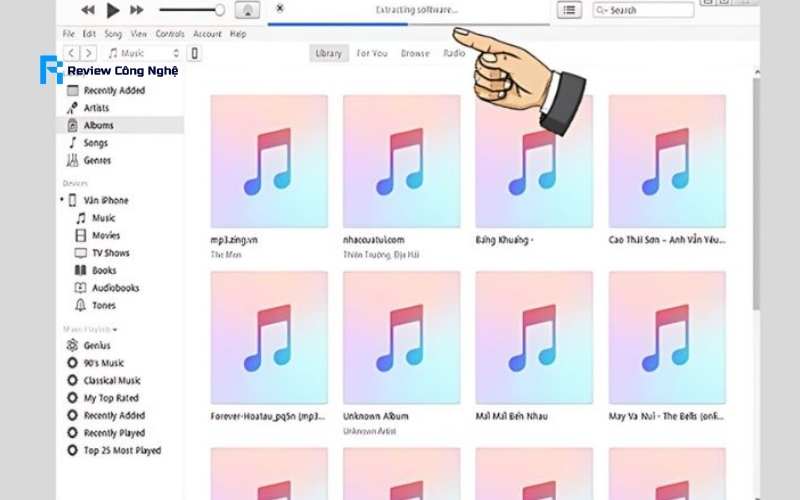Open the AirPlay output button
The width and height of the screenshot is (800, 500).
tap(247, 10)
